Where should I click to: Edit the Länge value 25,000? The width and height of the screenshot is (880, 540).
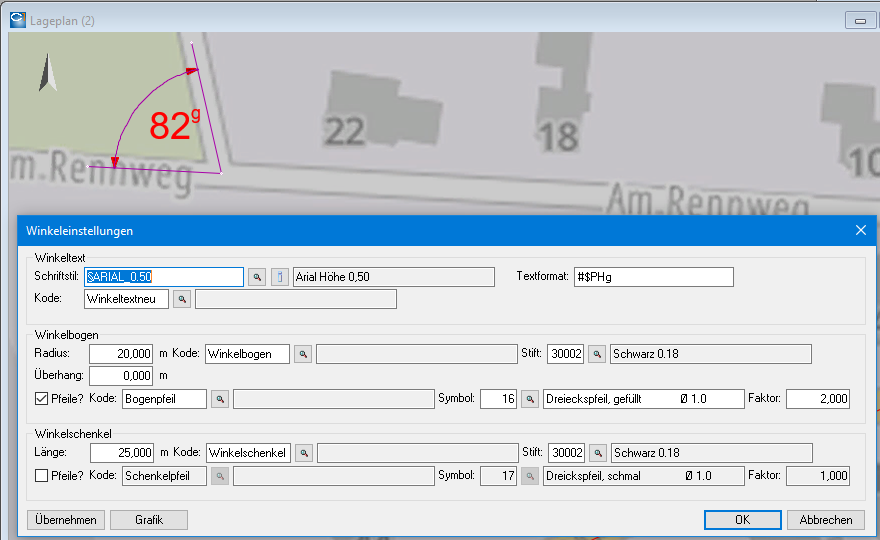(x=122, y=453)
